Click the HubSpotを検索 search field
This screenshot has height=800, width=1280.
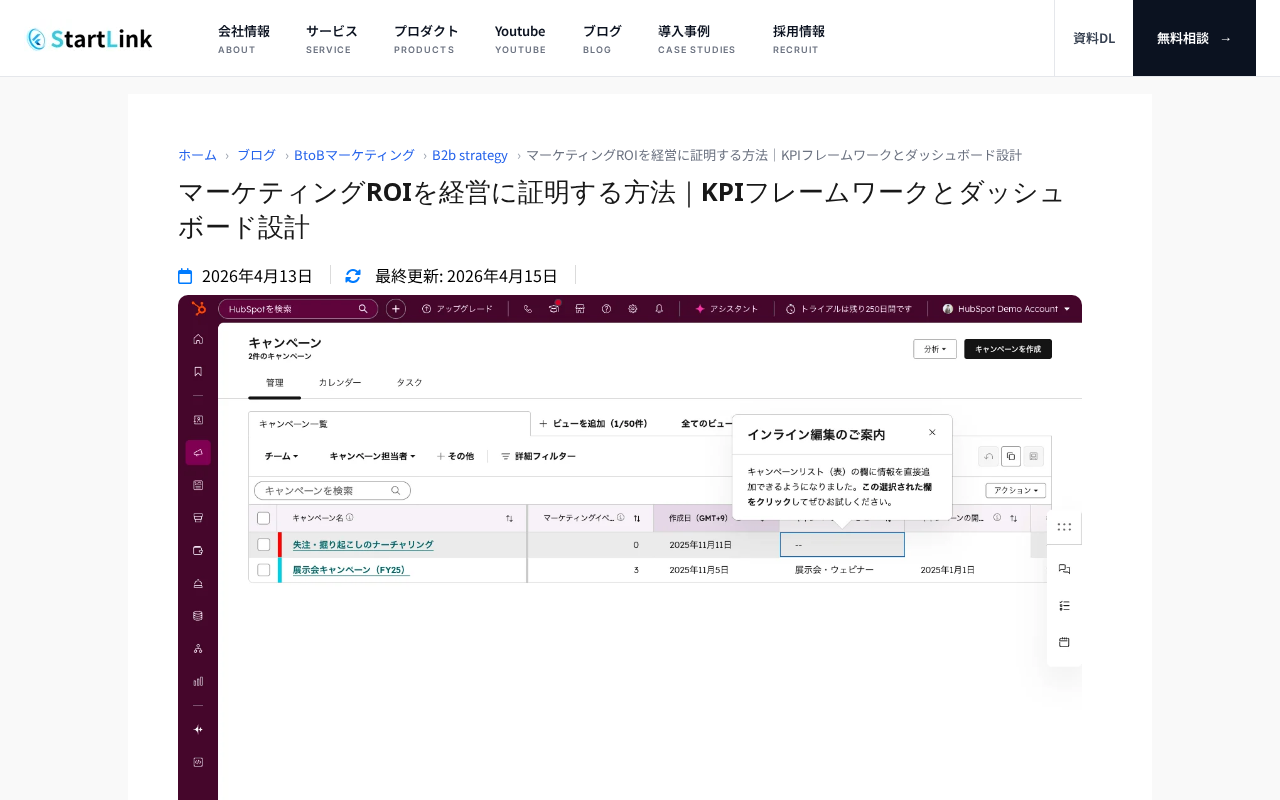(x=298, y=309)
